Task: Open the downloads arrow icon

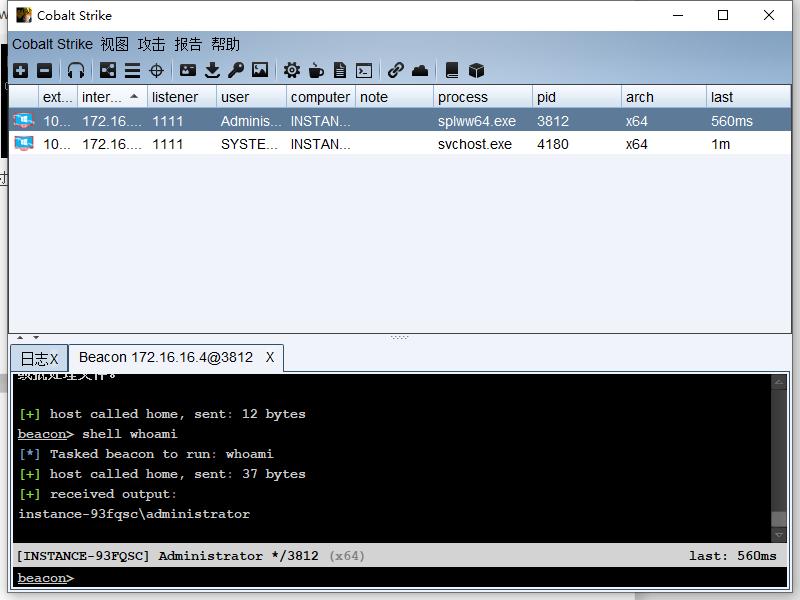Action: click(212, 70)
